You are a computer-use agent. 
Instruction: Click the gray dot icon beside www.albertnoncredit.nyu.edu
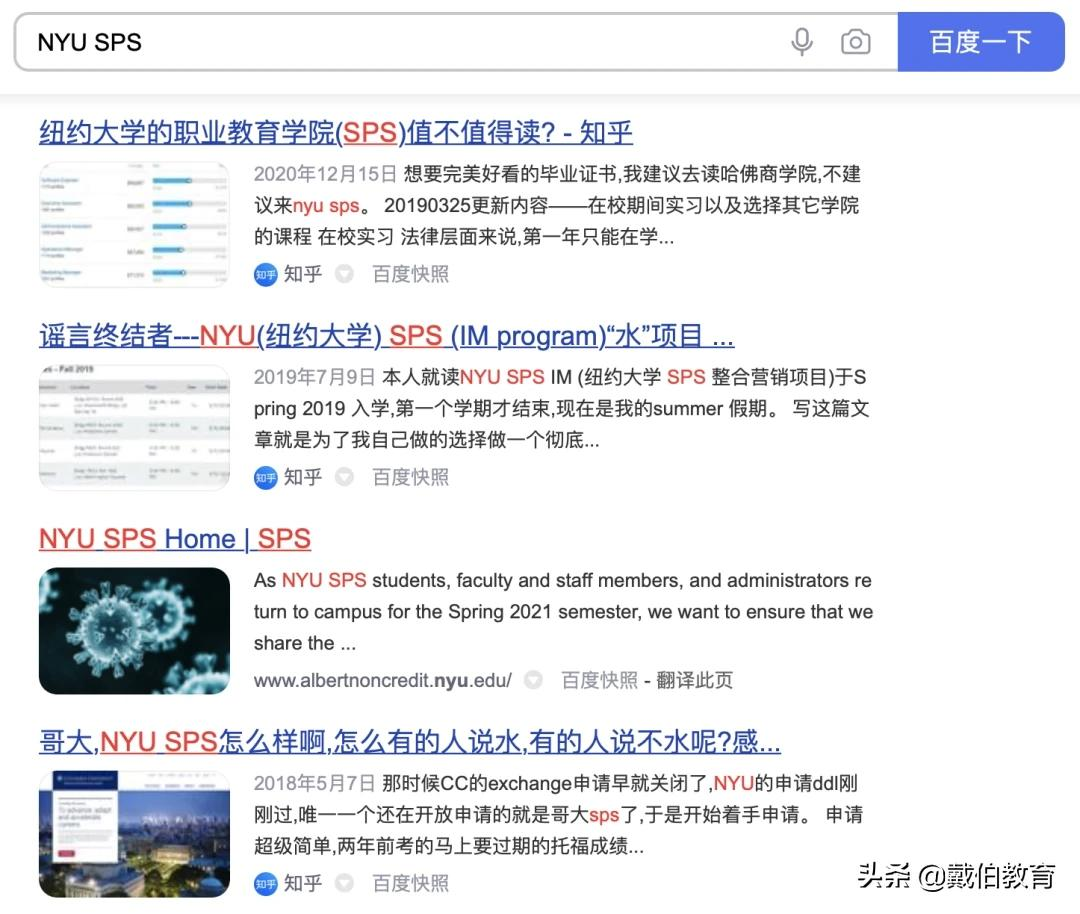point(532,680)
